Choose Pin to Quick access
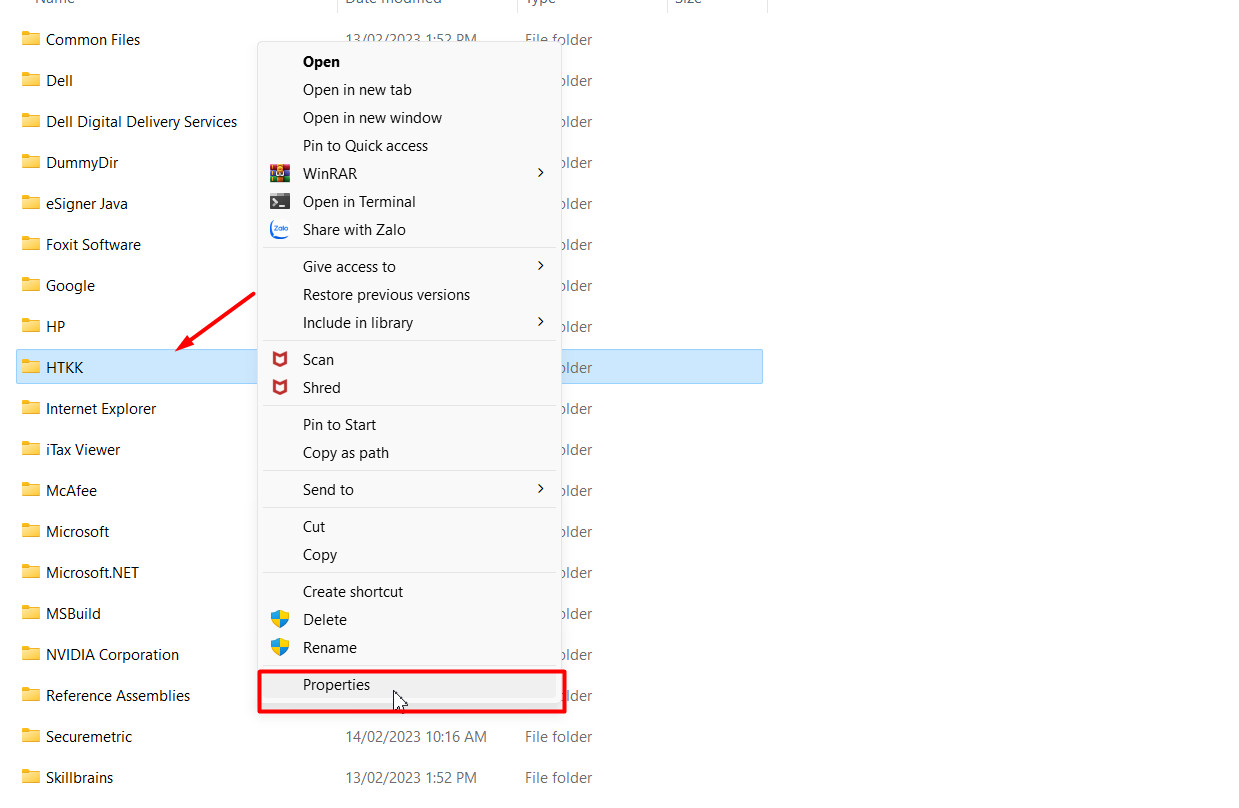The height and width of the screenshot is (808, 1239). 365,146
